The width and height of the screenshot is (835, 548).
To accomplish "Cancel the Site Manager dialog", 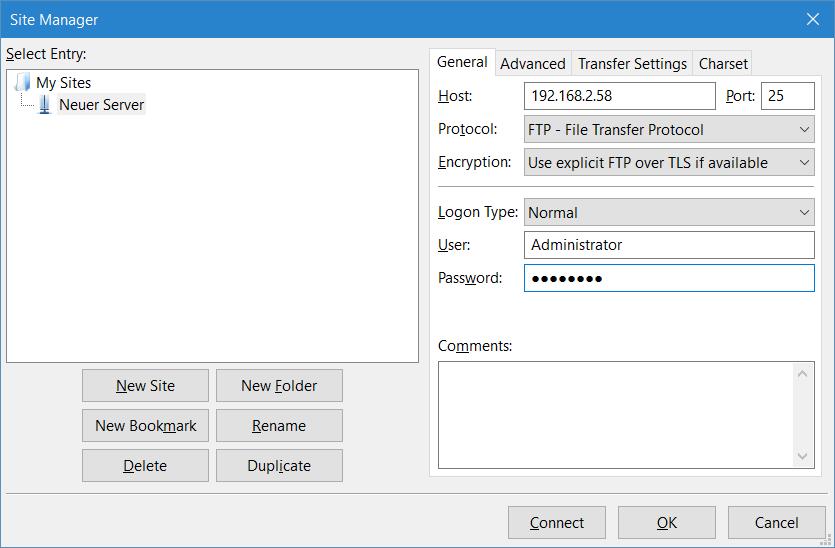I will coord(776,522).
